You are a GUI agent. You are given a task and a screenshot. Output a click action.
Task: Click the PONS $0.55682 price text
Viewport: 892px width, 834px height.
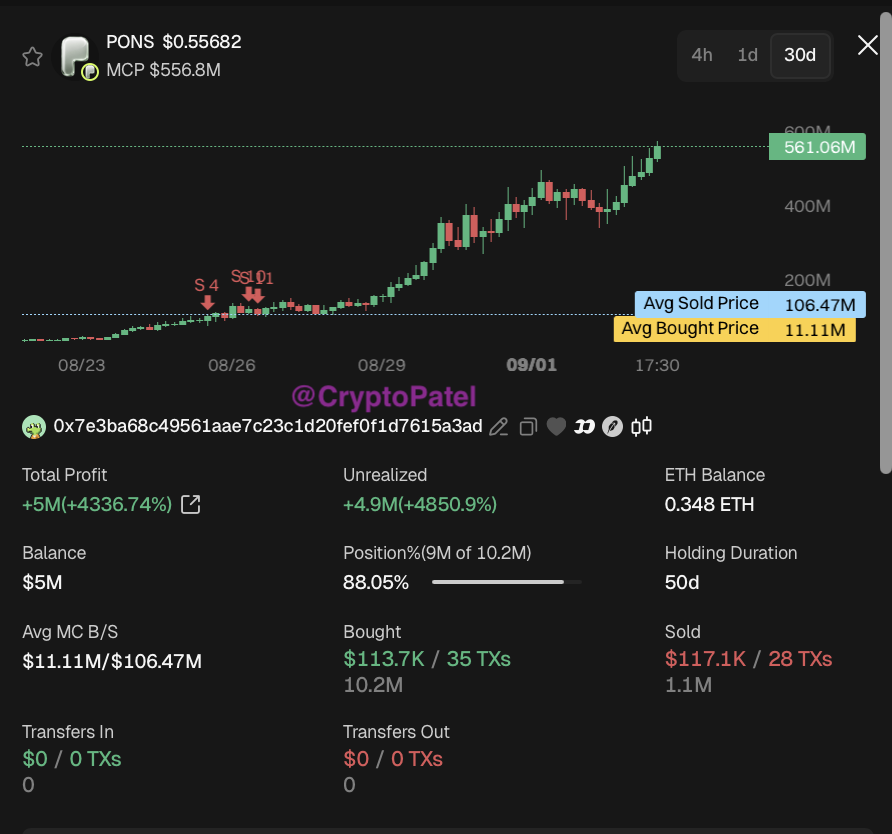click(x=174, y=42)
